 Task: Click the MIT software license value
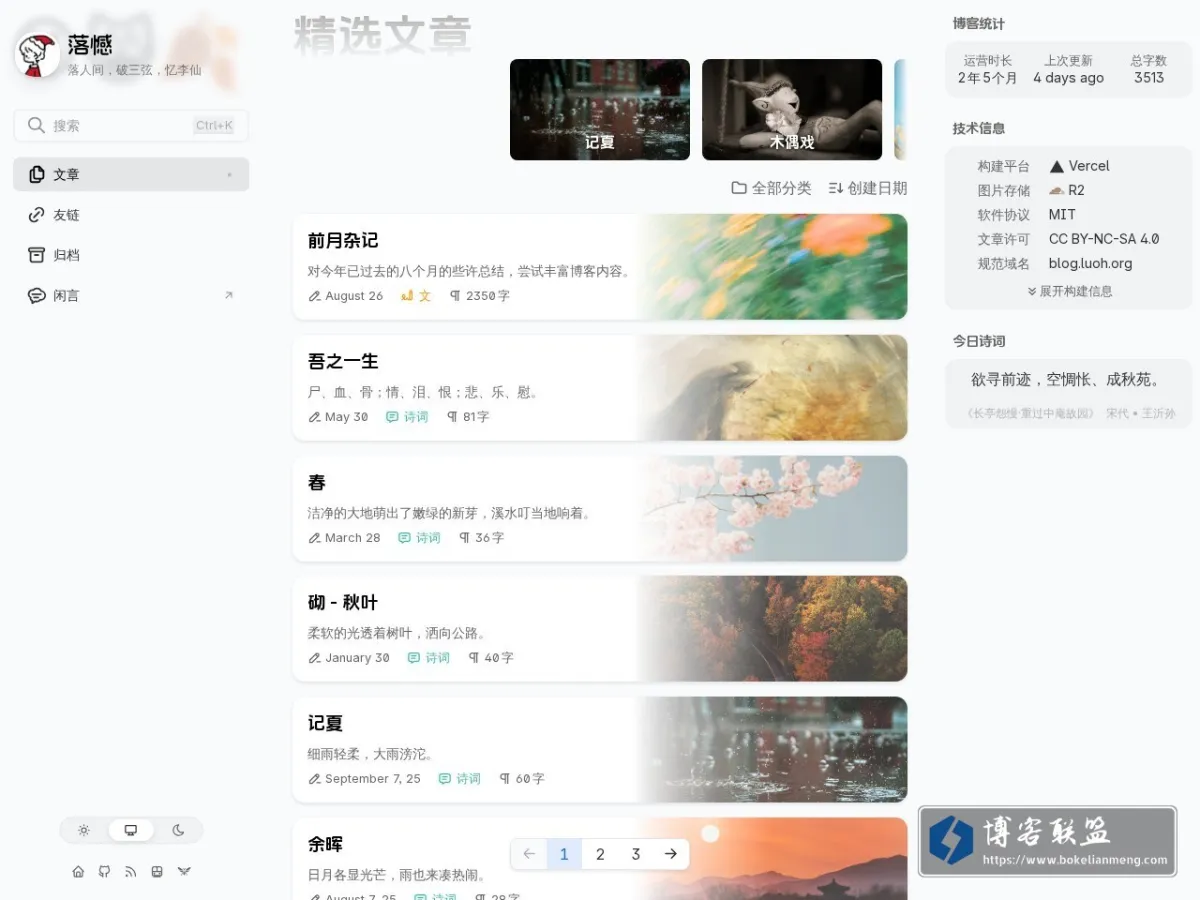tap(1062, 215)
